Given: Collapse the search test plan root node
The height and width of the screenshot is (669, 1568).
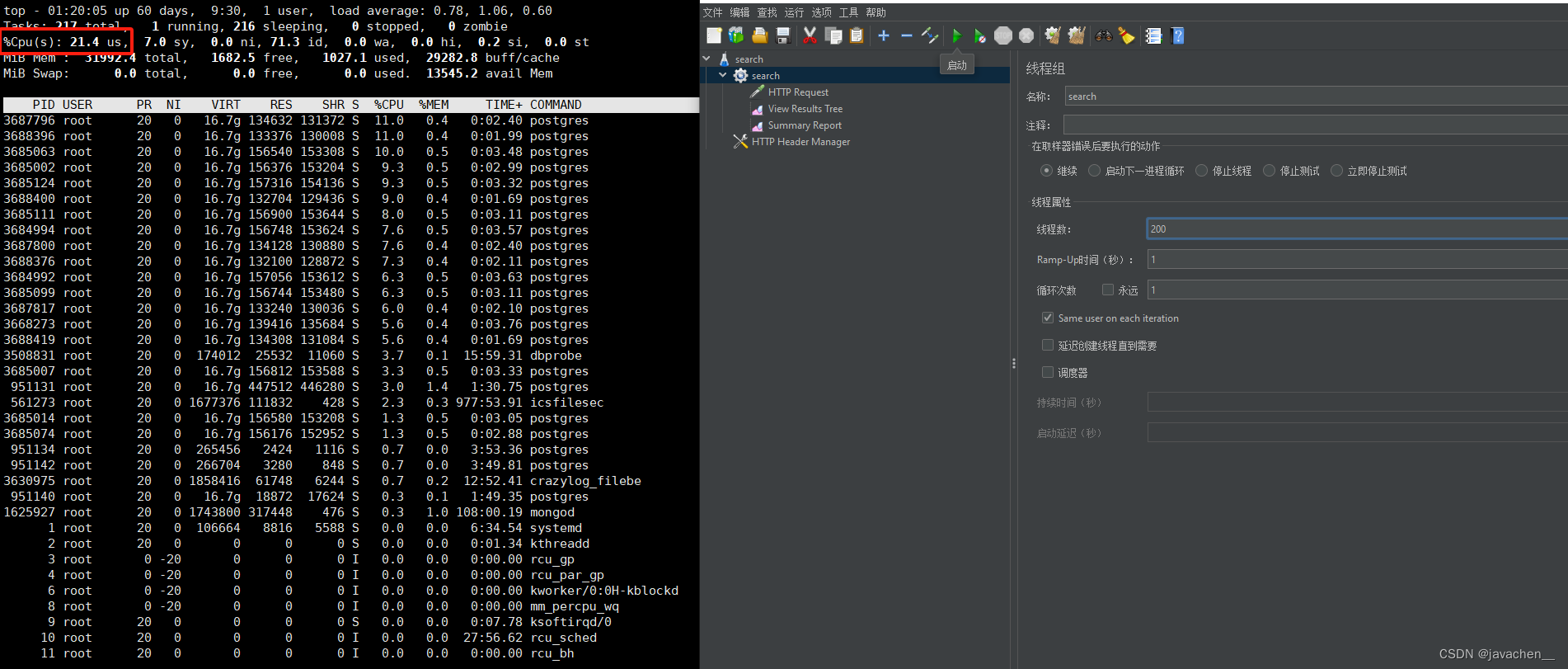Looking at the screenshot, I should coord(707,59).
